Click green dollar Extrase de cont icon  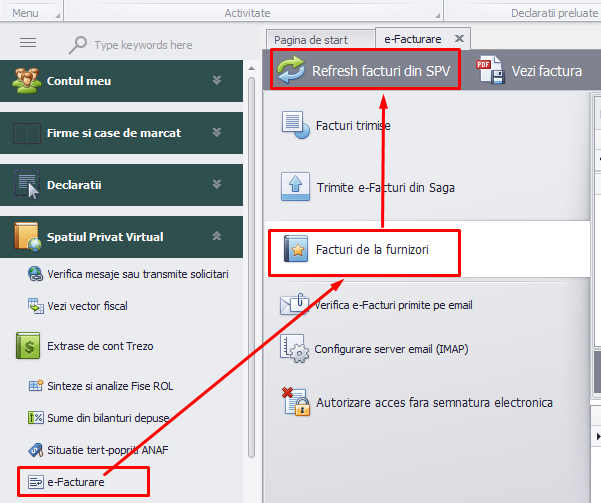(x=28, y=346)
